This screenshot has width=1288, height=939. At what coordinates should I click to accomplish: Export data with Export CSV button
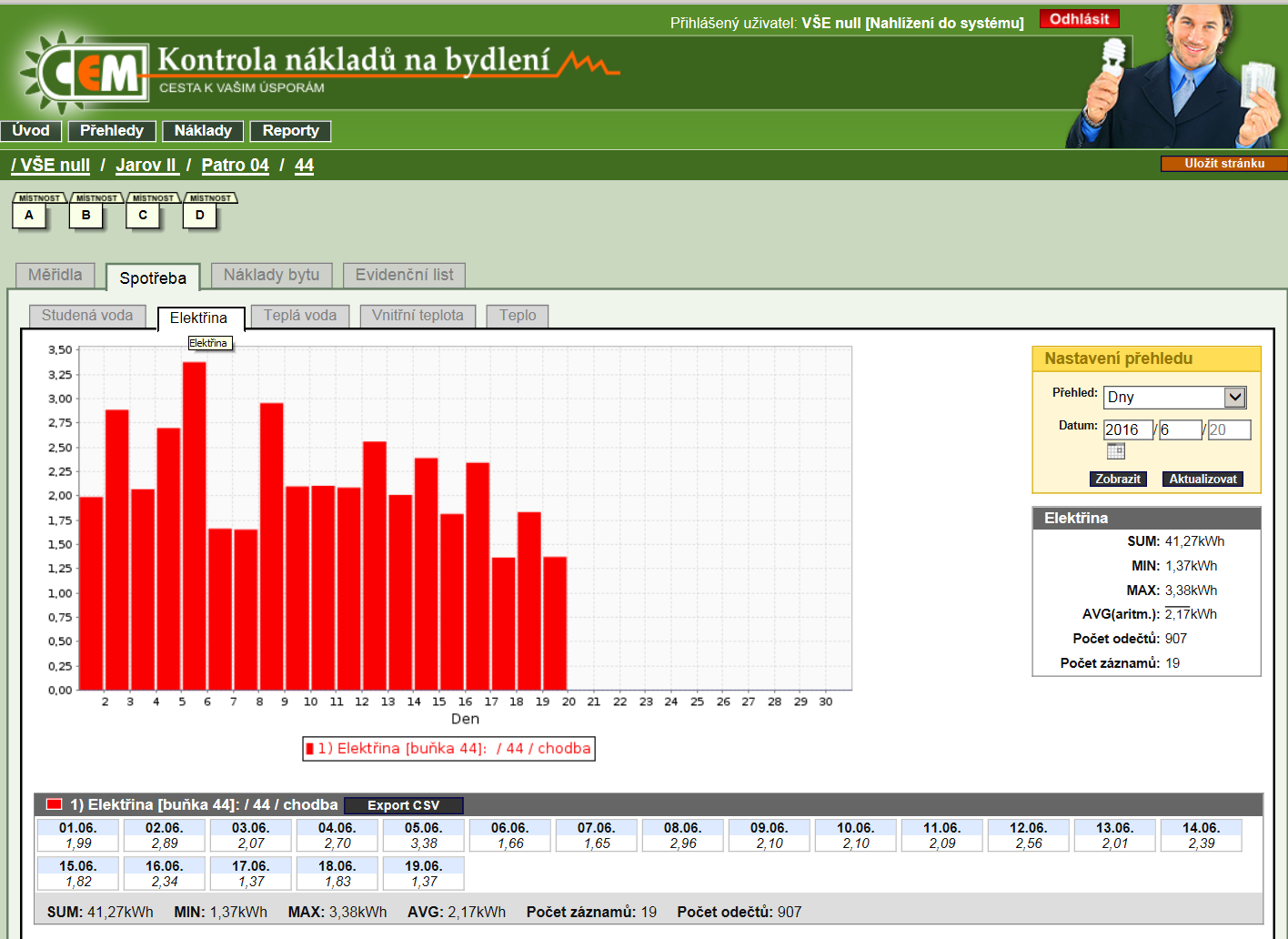[x=403, y=805]
